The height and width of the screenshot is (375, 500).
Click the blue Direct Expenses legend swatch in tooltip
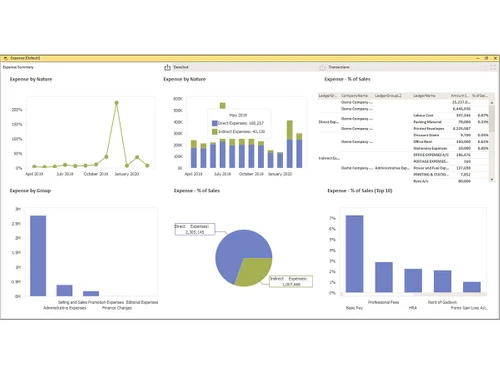click(215, 123)
